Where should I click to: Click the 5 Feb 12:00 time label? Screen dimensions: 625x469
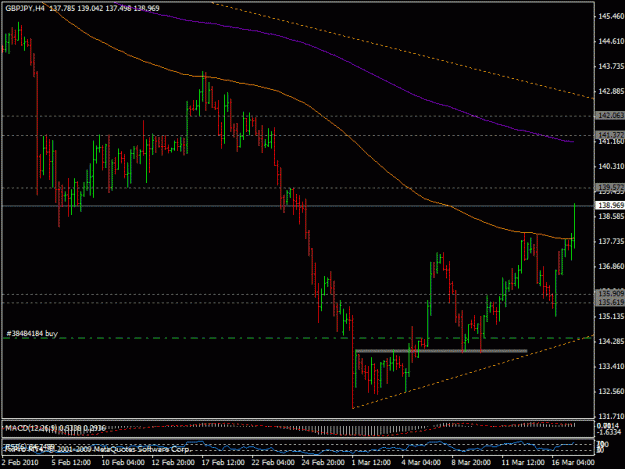pos(71,462)
